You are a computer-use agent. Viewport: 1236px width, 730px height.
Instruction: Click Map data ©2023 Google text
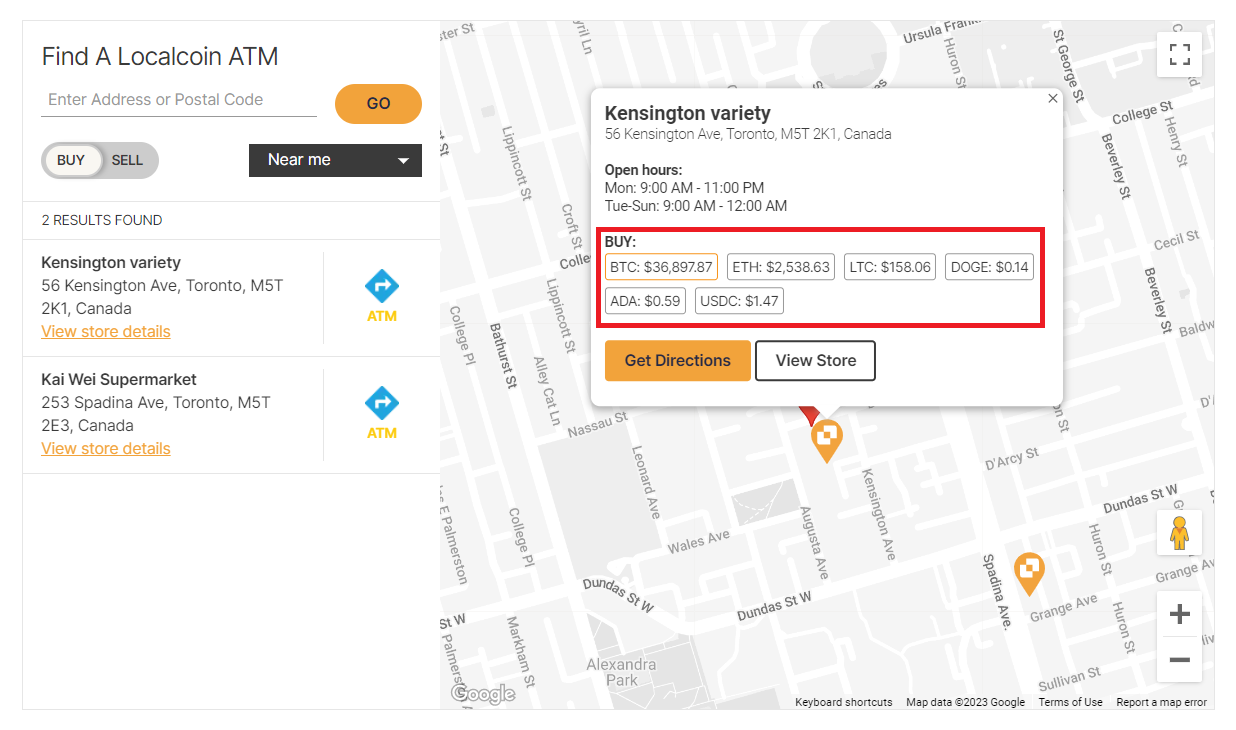pyautogui.click(x=965, y=702)
